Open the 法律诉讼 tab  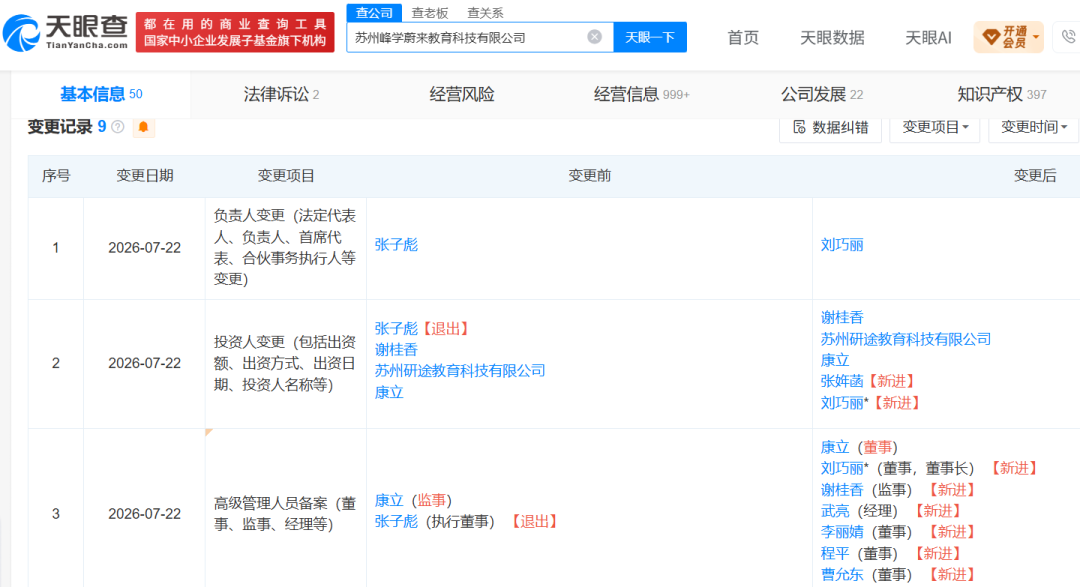pyautogui.click(x=281, y=94)
